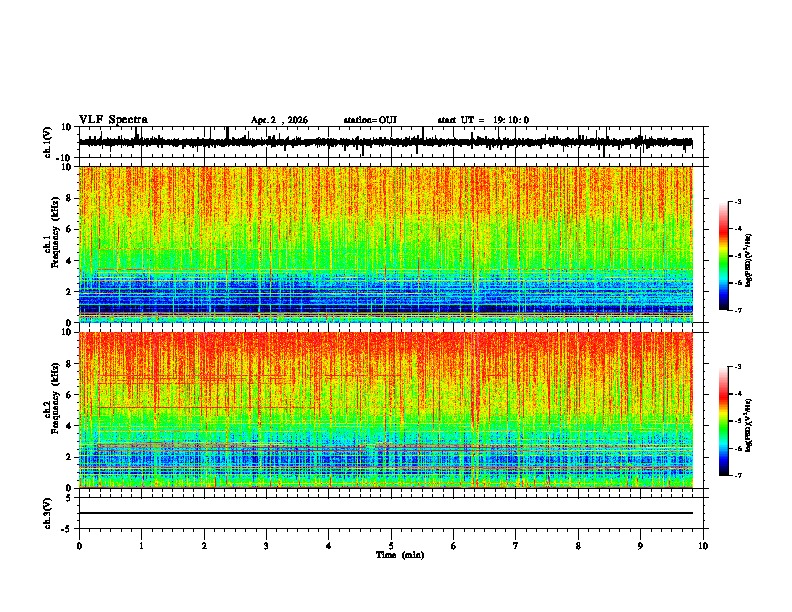
Task: Click the "-3" label on ch.1 color bar
Action: pyautogui.click(x=737, y=201)
